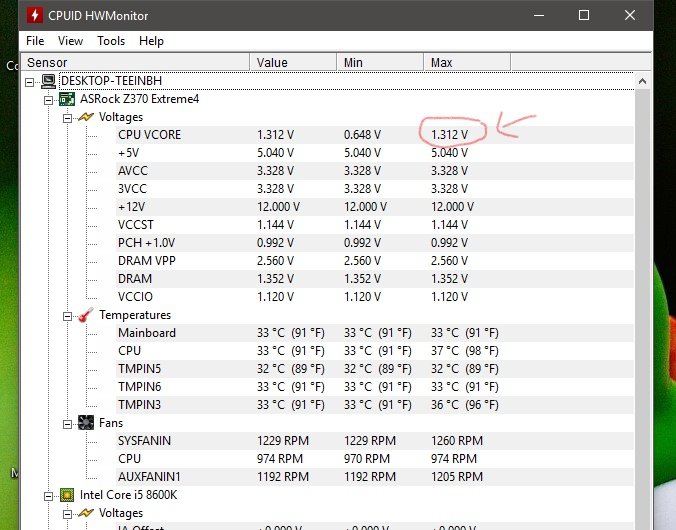The height and width of the screenshot is (530, 676).
Task: Select the AUXFANIN1 fan row
Action: point(374,477)
